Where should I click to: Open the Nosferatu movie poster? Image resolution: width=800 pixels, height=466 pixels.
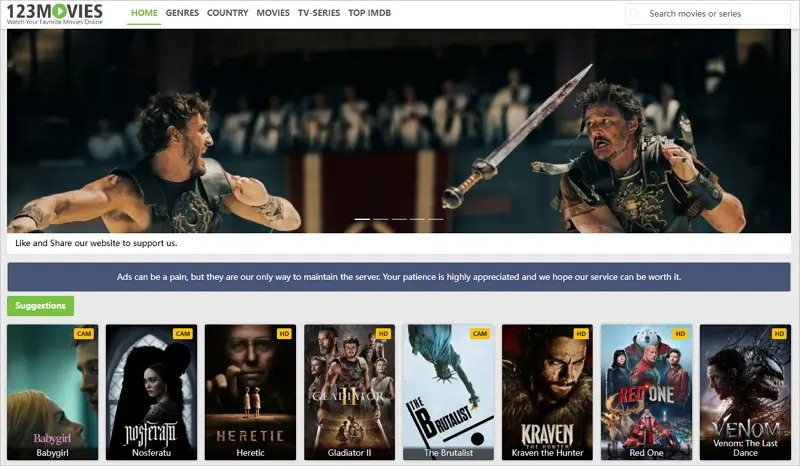[151, 392]
